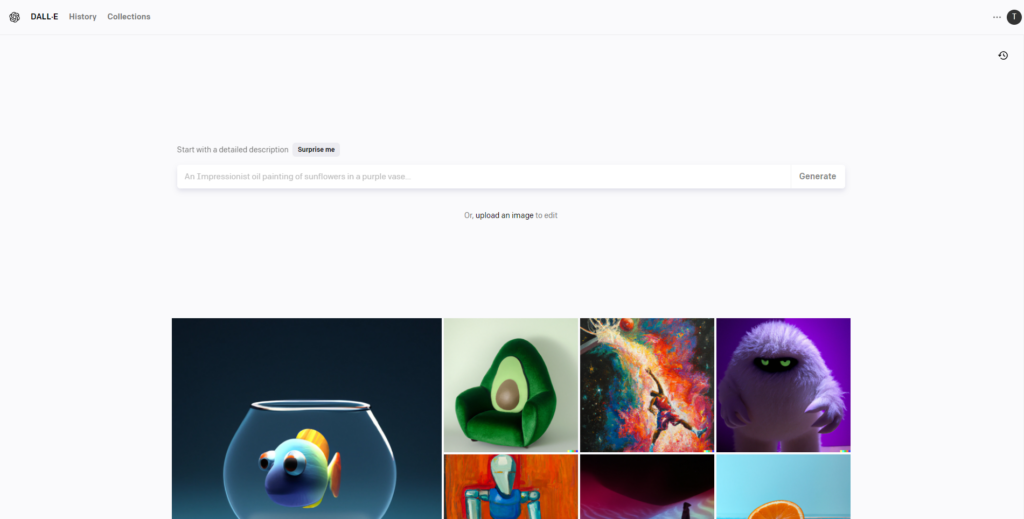Open the avocado armchair image

(x=511, y=385)
